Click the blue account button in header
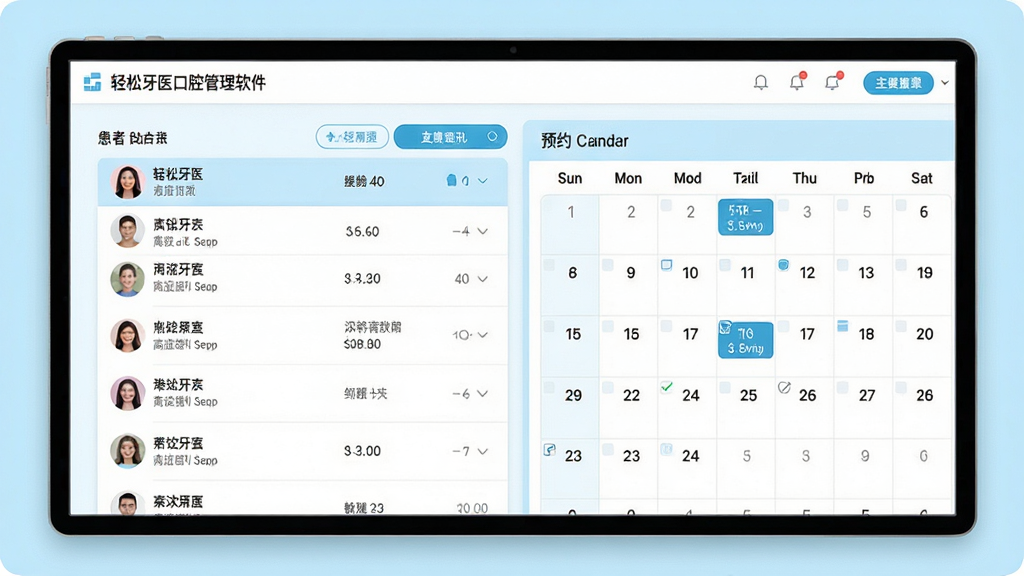Screen dimensions: 1024x576 pyautogui.click(x=899, y=83)
